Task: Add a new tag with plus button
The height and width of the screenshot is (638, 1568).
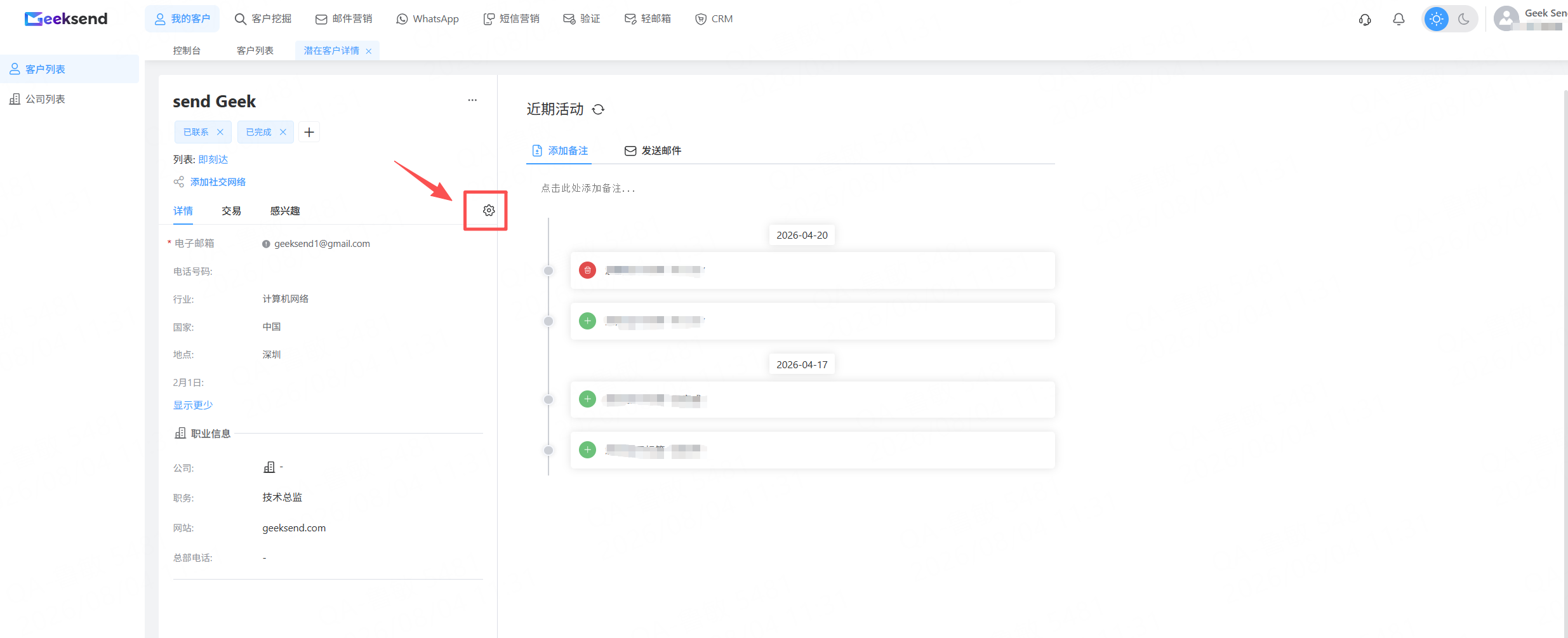Action: click(x=309, y=132)
